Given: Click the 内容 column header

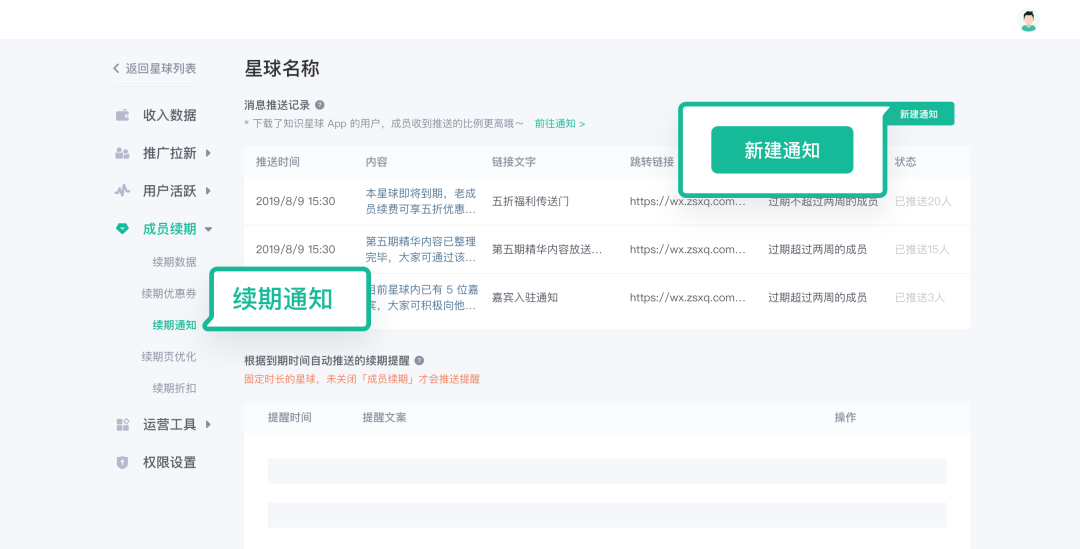Looking at the screenshot, I should pos(377,162).
